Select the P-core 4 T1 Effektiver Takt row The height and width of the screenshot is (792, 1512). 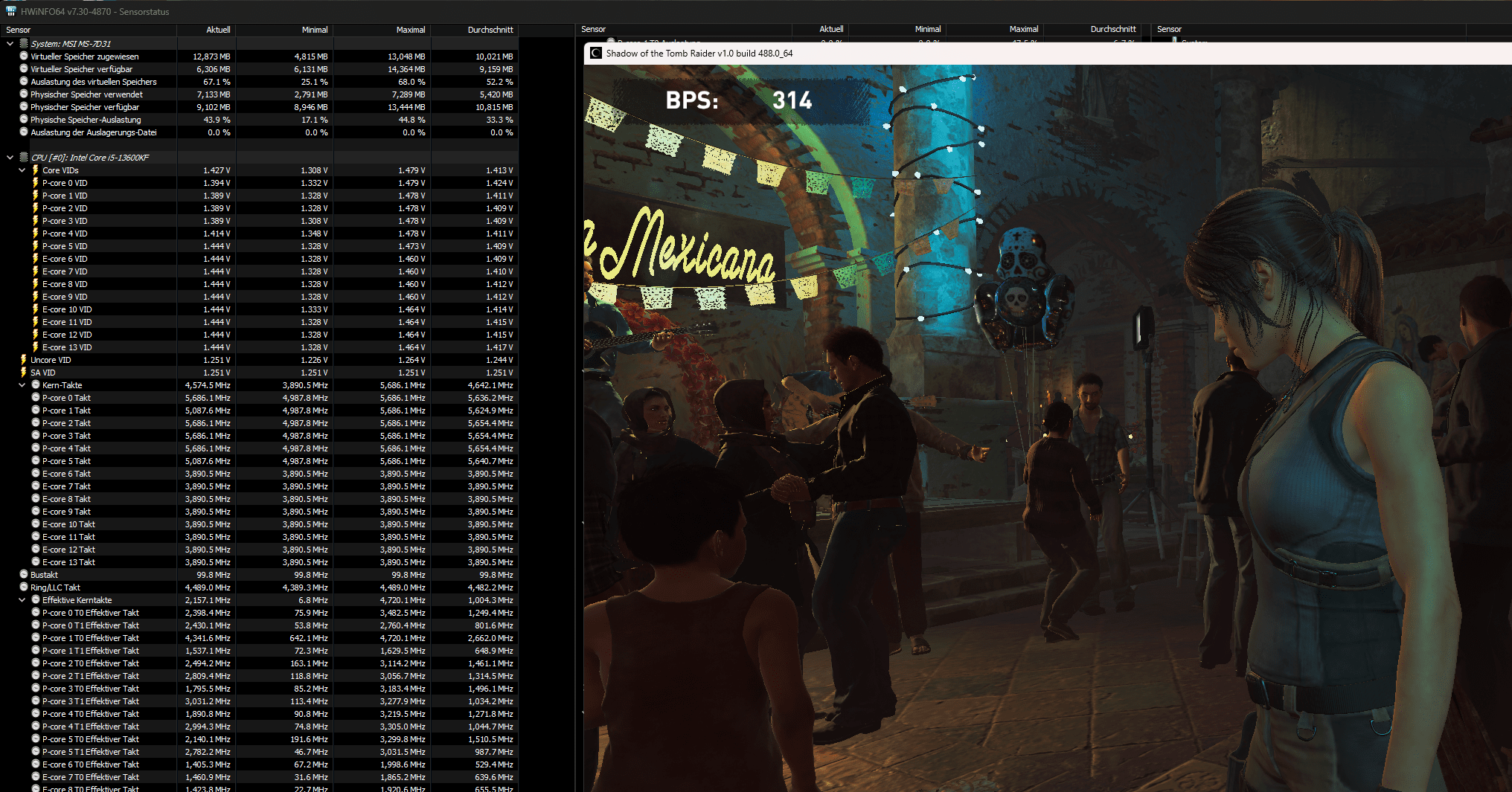tap(258, 726)
